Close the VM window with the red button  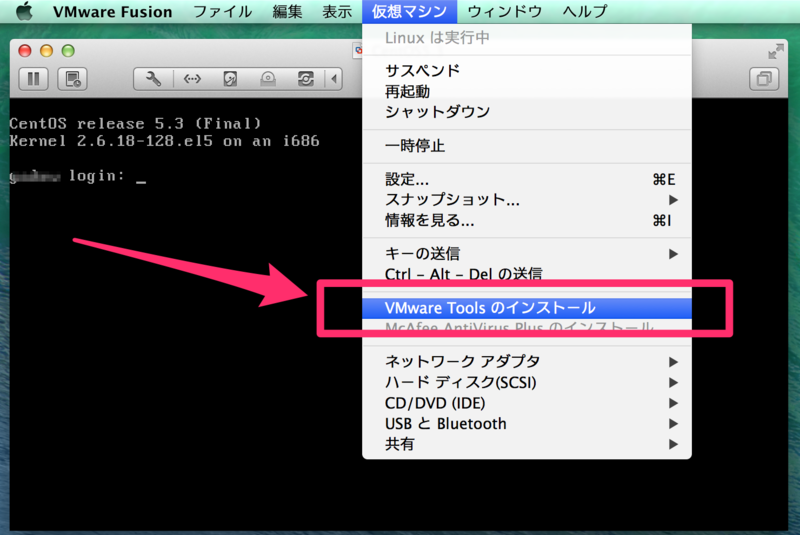(25, 51)
